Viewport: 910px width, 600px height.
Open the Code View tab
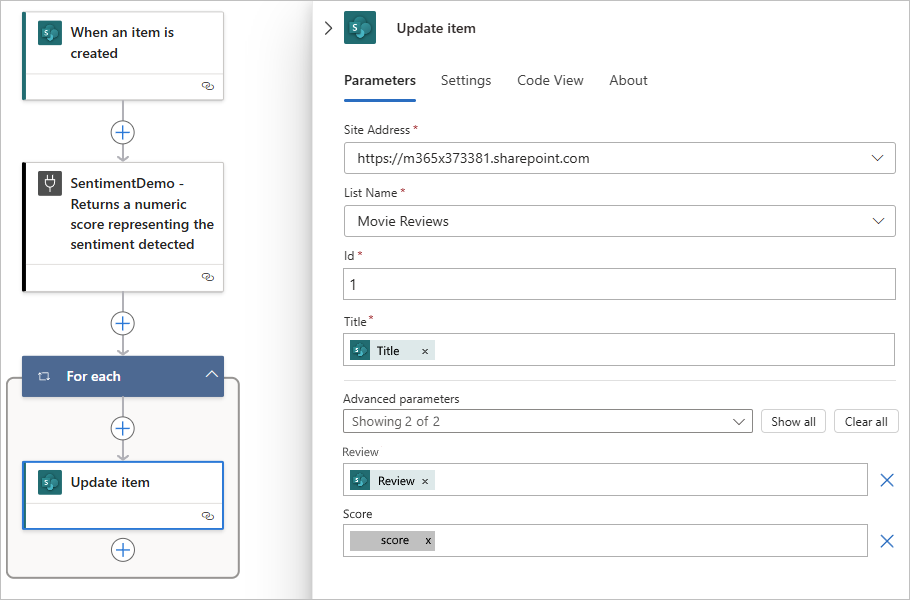point(550,80)
